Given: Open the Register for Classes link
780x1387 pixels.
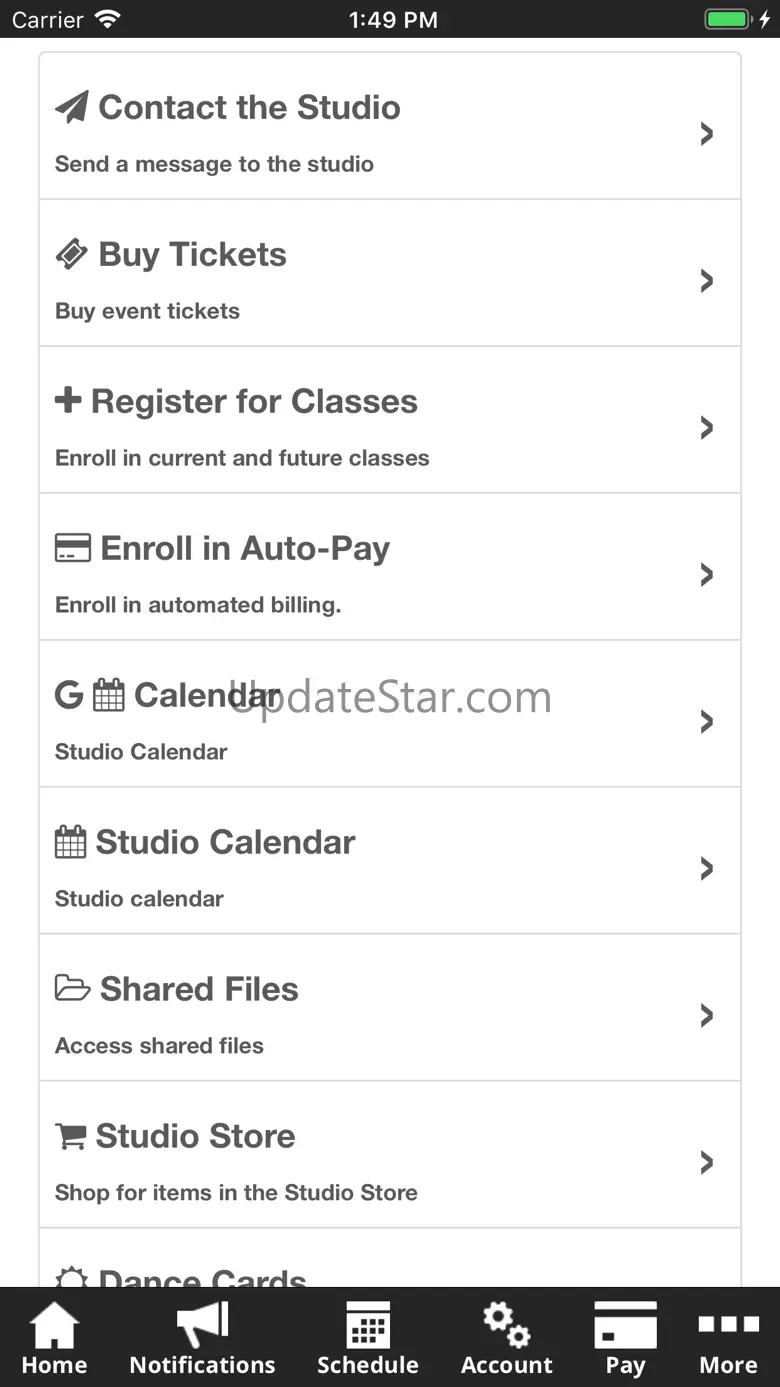Looking at the screenshot, I should click(390, 420).
